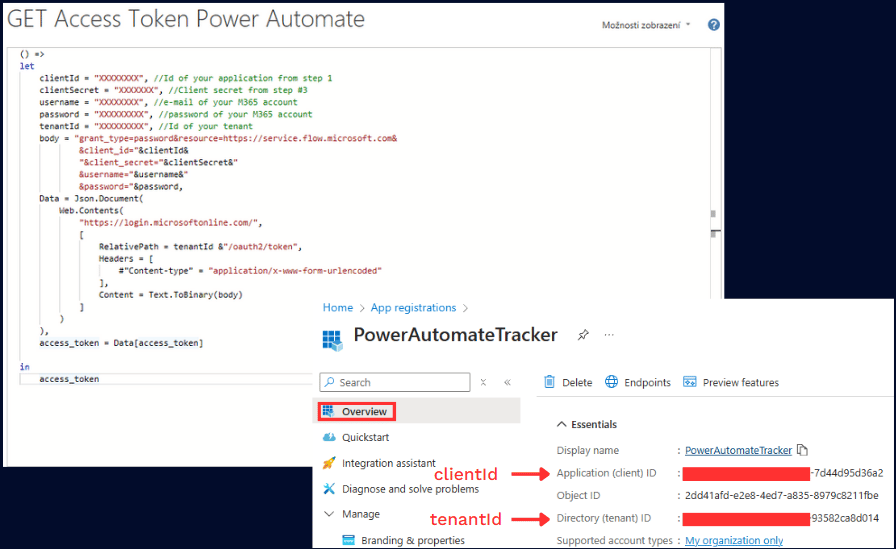This screenshot has width=896, height=549.
Task: Clear the sidebar search with X icon
Action: pos(483,382)
